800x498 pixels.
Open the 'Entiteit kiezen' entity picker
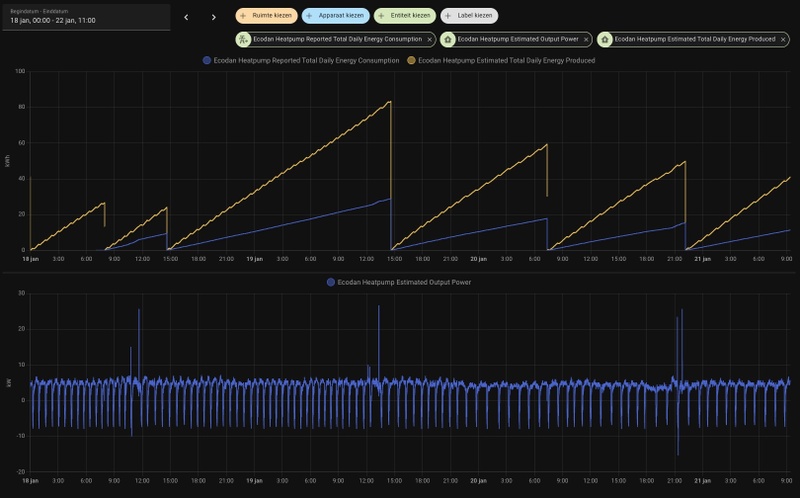click(x=405, y=16)
